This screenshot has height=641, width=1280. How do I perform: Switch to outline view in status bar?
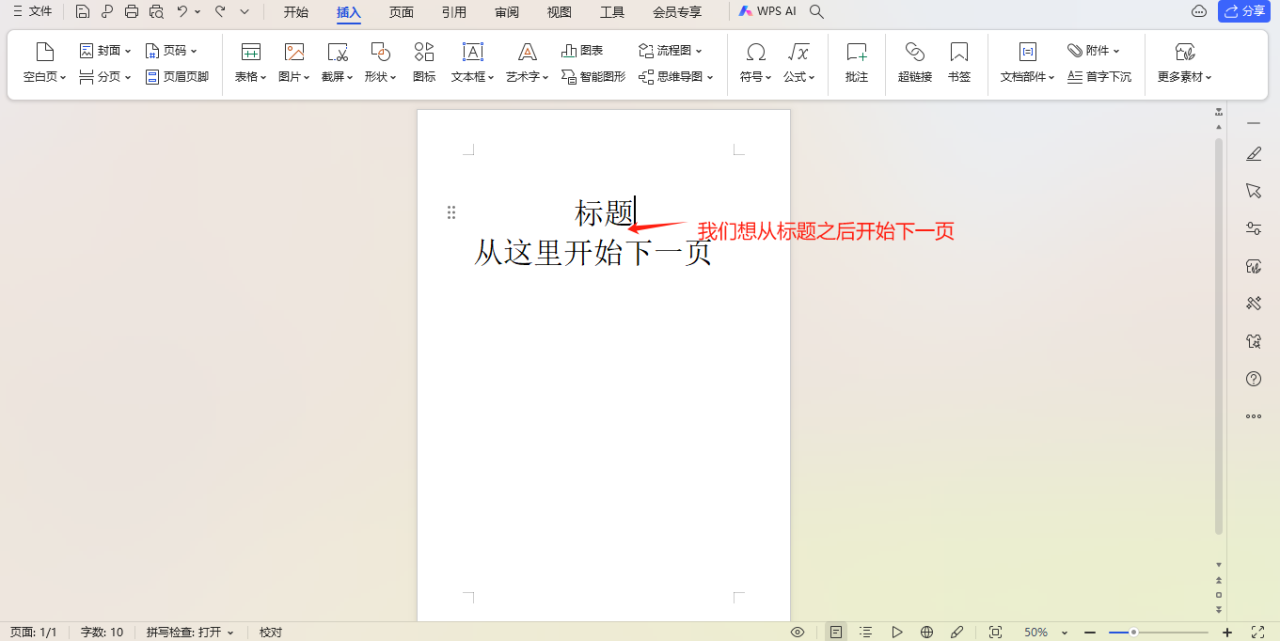click(x=866, y=632)
